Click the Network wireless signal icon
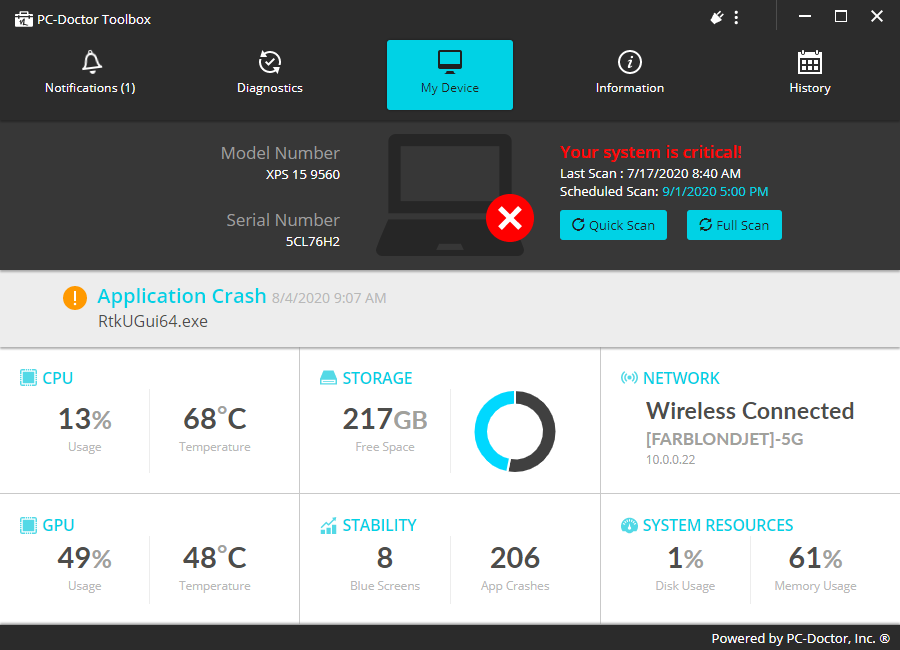This screenshot has height=650, width=900. [629, 378]
